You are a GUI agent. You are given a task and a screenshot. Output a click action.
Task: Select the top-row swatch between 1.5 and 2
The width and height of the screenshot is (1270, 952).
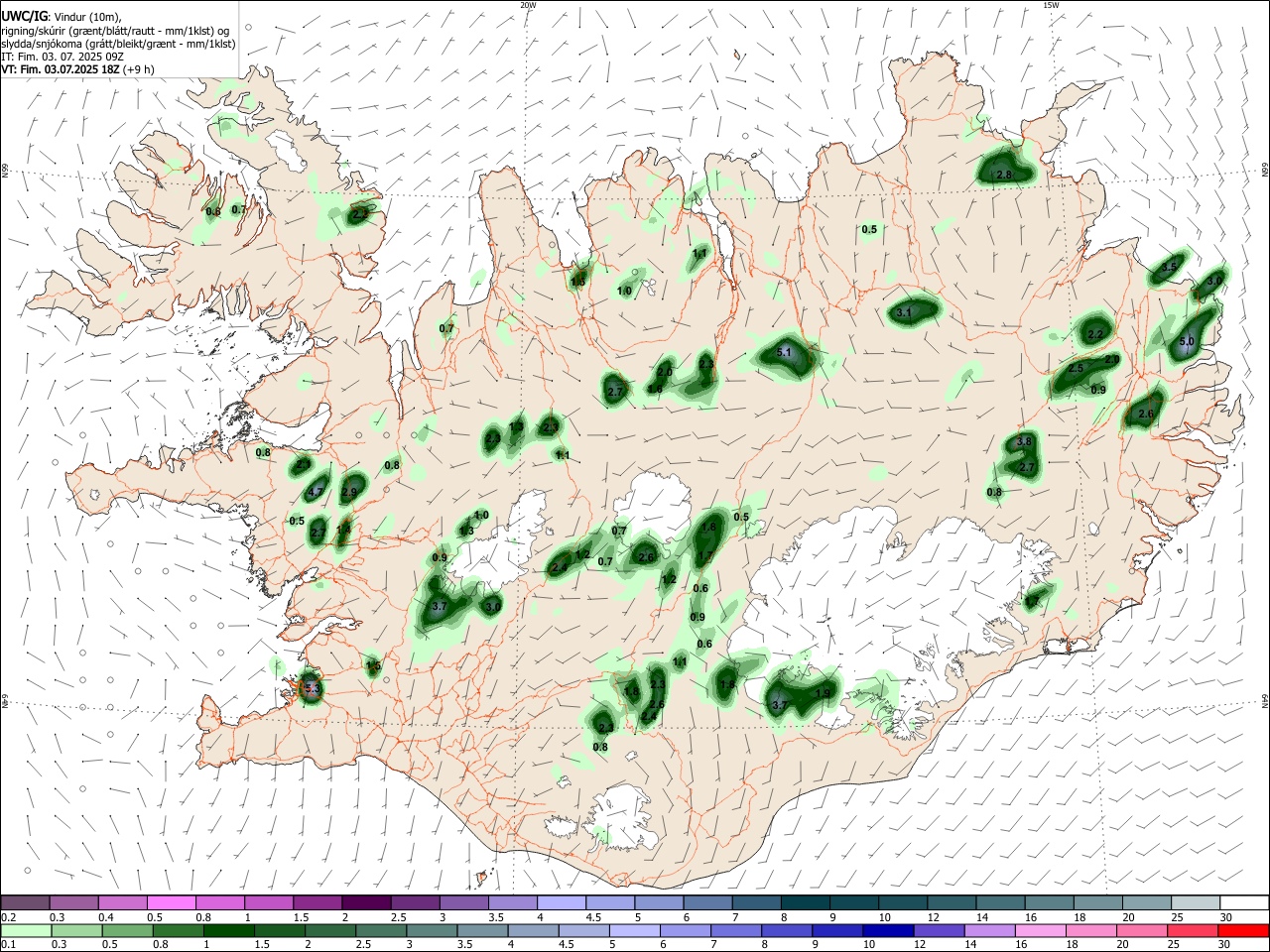(317, 903)
